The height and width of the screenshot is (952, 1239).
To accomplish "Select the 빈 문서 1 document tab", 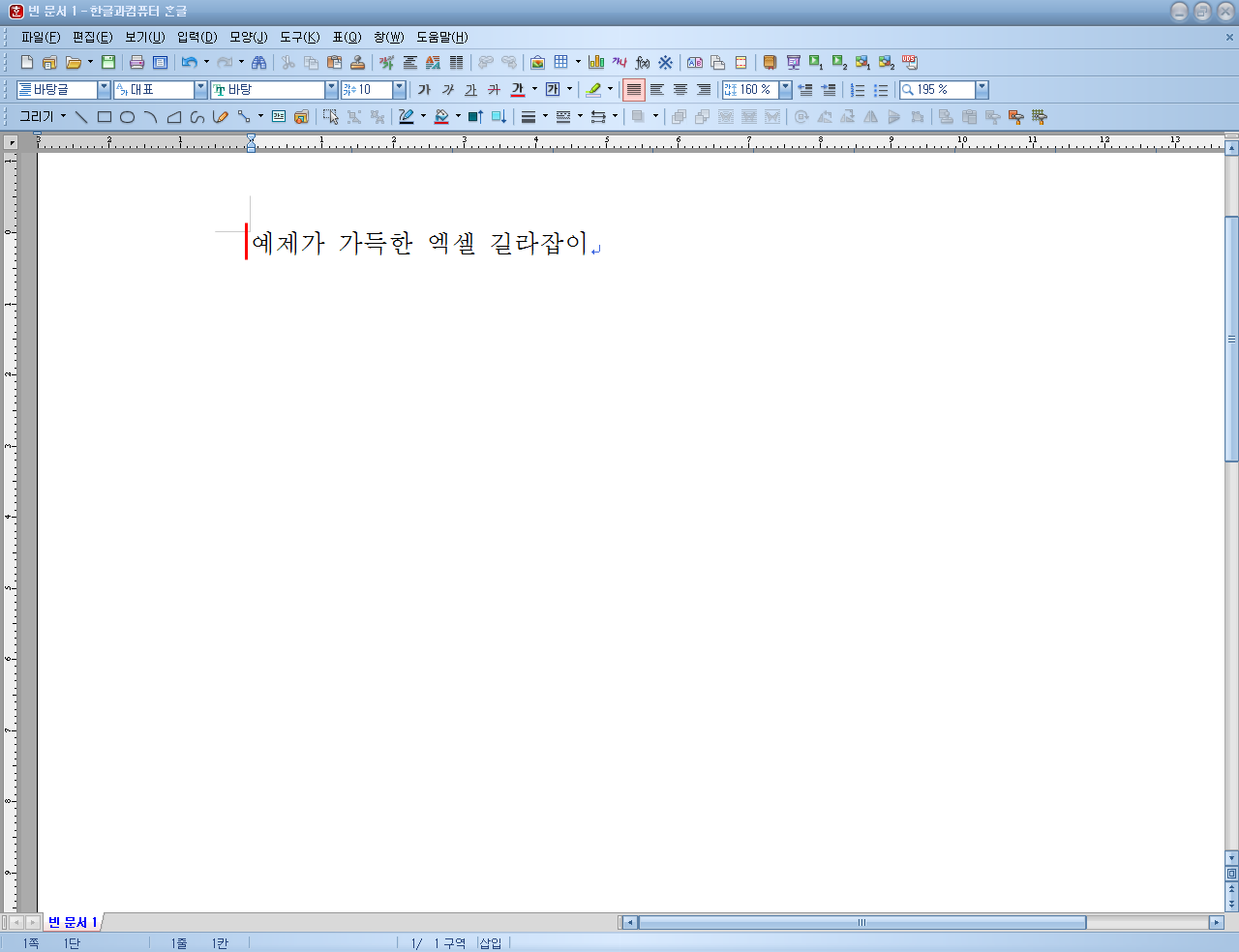I will pos(73,923).
